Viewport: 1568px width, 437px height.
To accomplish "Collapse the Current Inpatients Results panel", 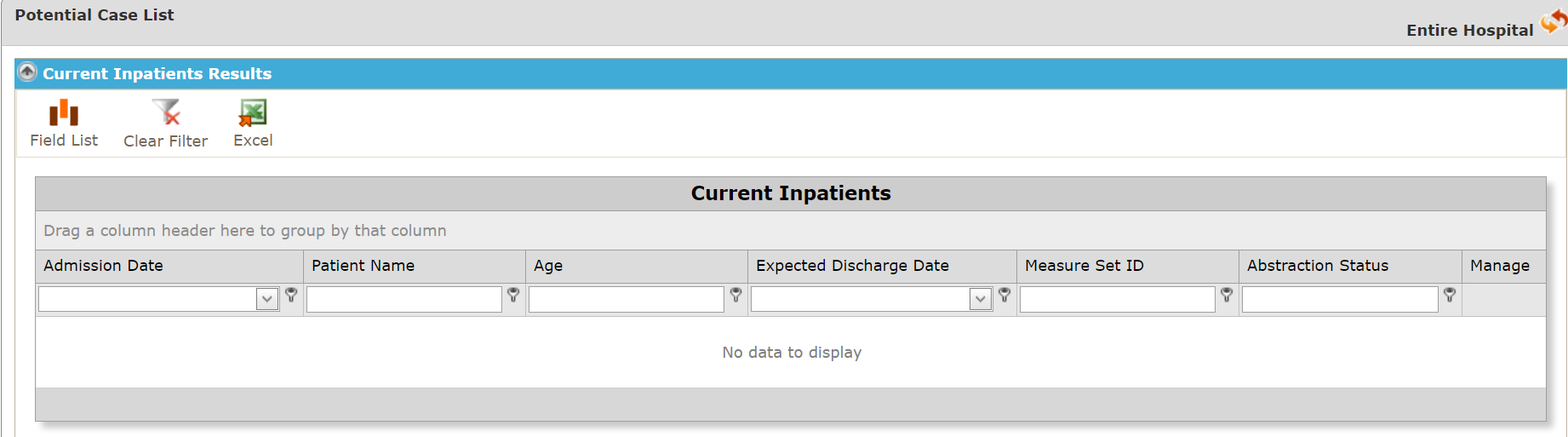I will point(28,72).
